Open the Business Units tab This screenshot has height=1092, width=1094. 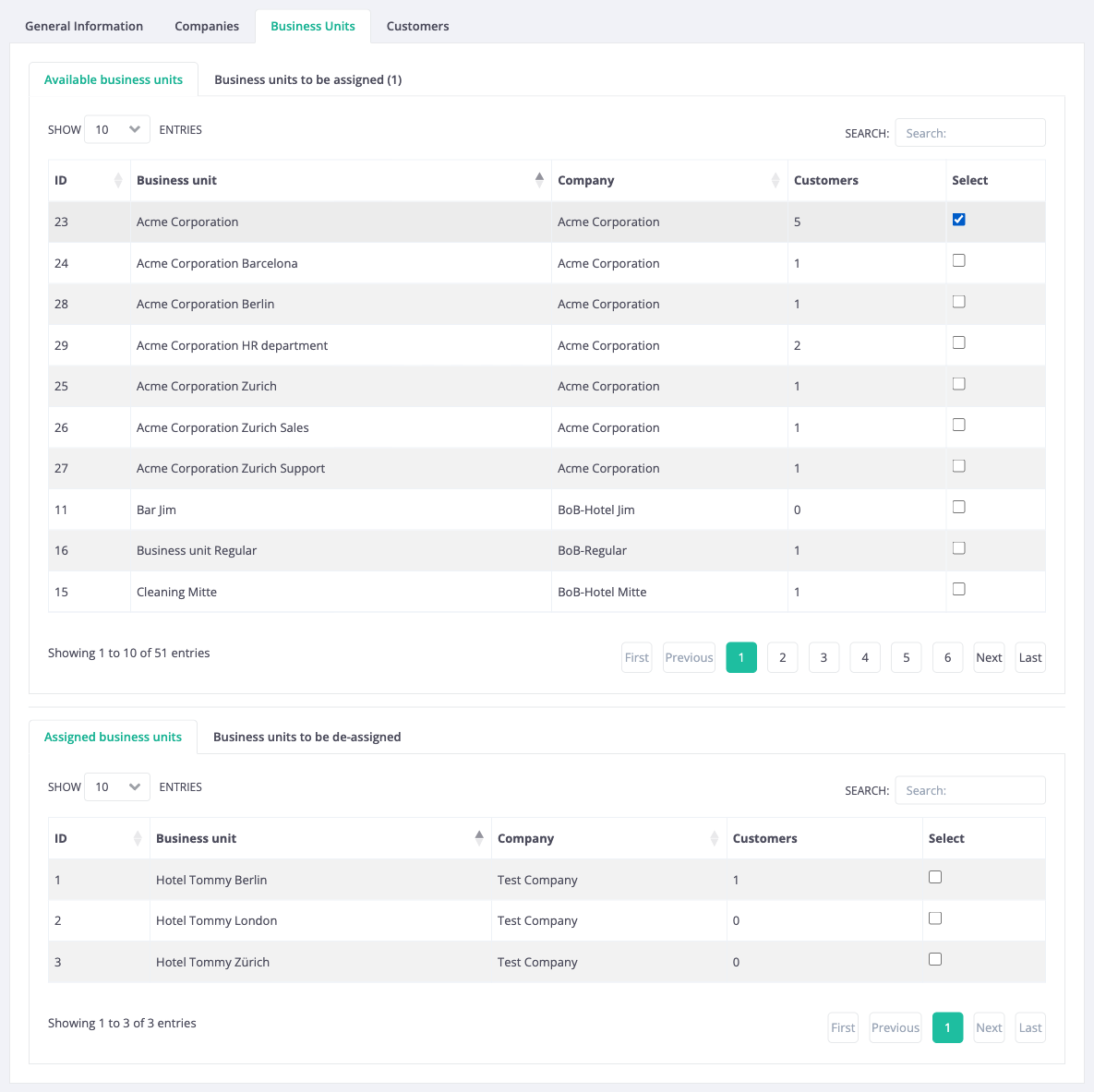(x=313, y=27)
